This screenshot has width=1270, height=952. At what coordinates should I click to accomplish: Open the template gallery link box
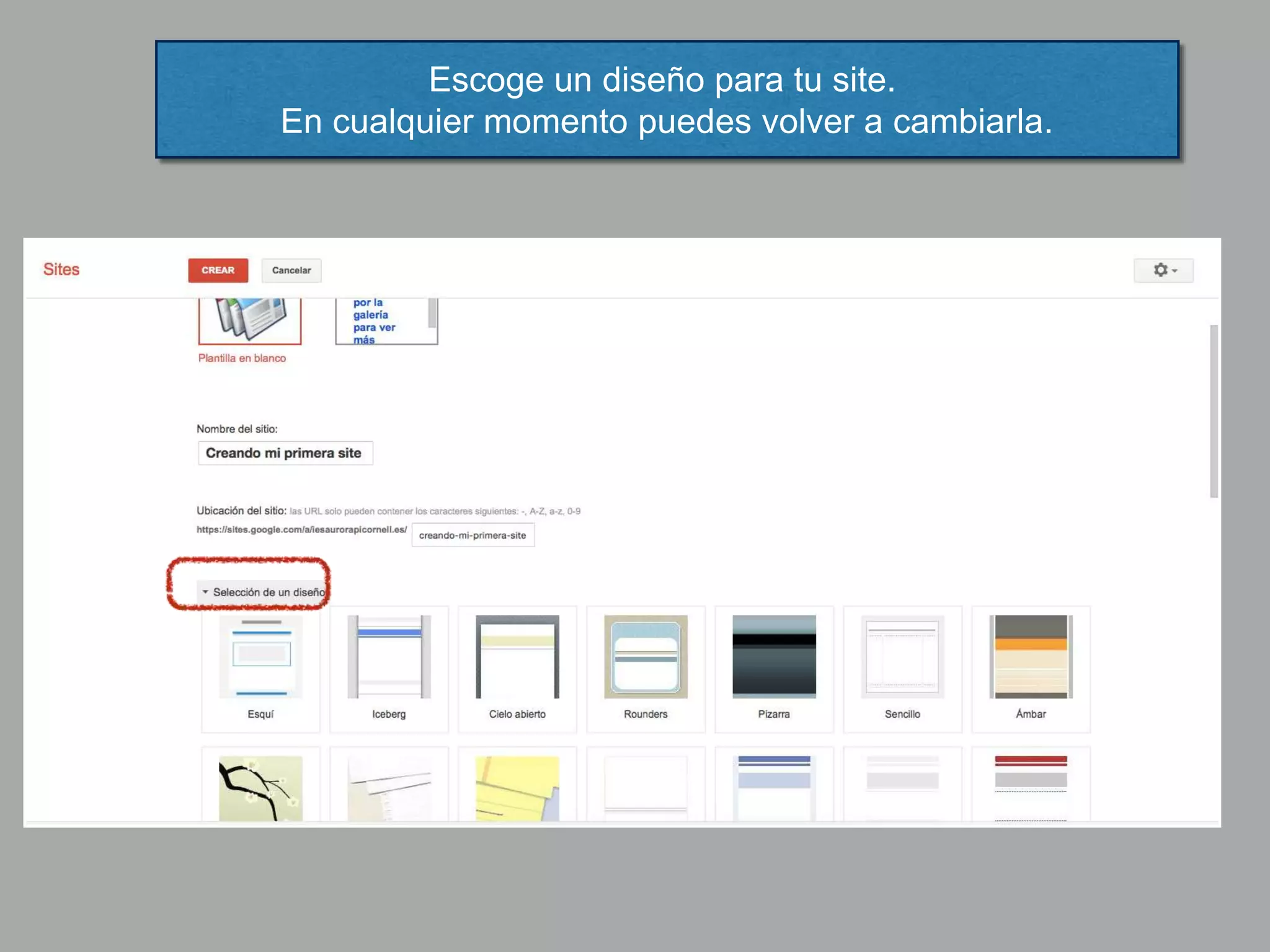pos(386,321)
